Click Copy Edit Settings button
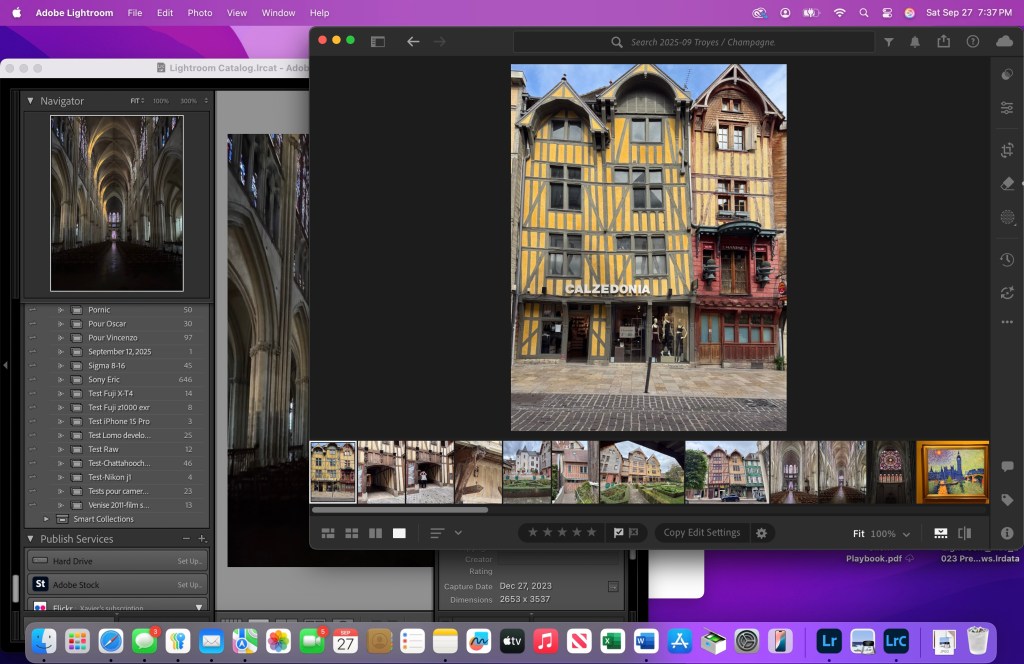Screen dimensions: 1024x664 [x=702, y=533]
